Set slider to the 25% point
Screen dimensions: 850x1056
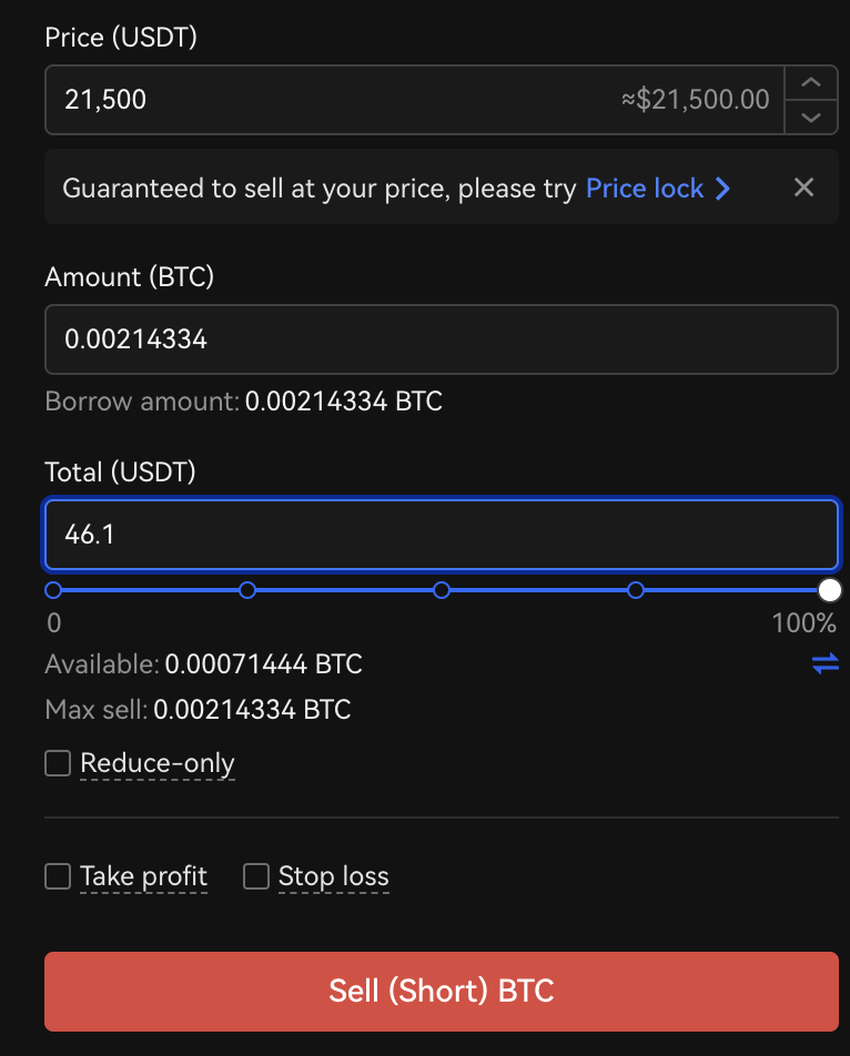[x=248, y=590]
